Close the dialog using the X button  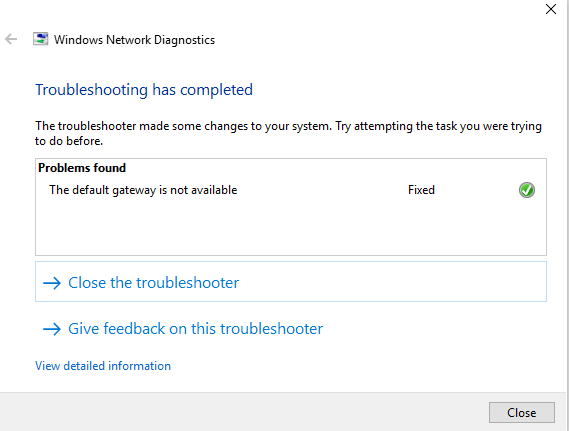[550, 9]
